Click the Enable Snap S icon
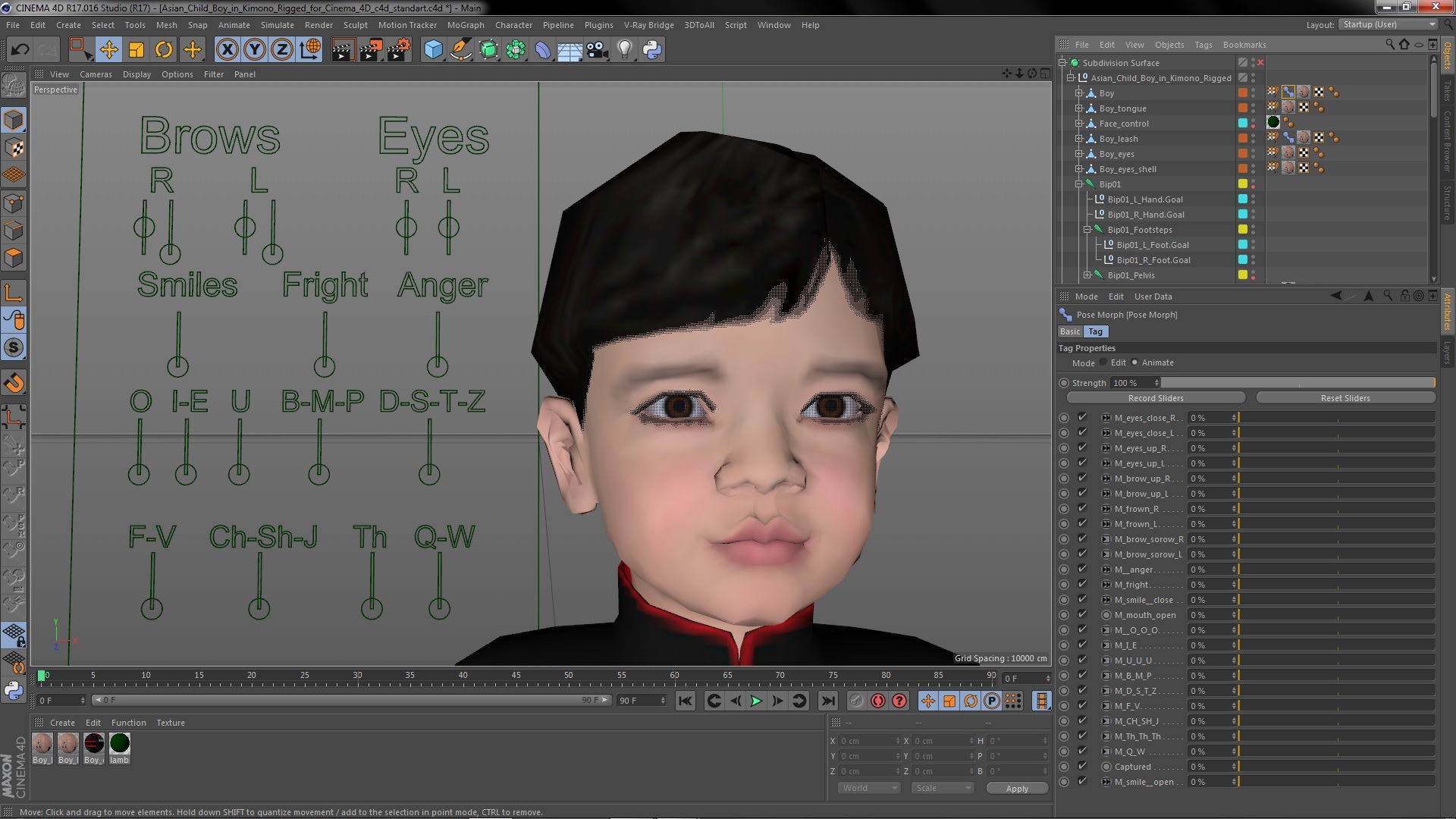Image resolution: width=1456 pixels, height=819 pixels. click(14, 348)
